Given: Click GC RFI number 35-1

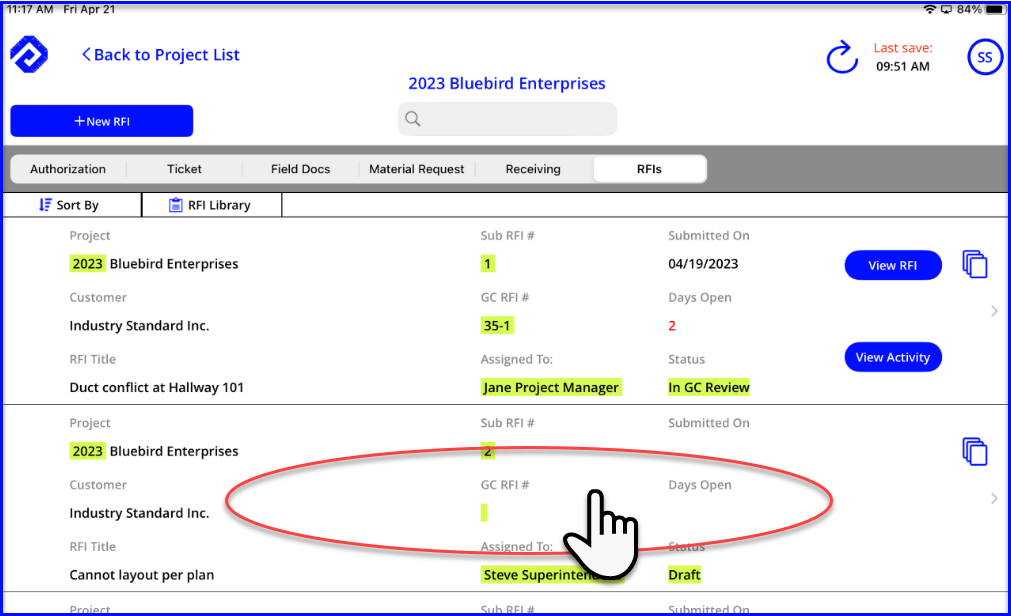Looking at the screenshot, I should (497, 326).
